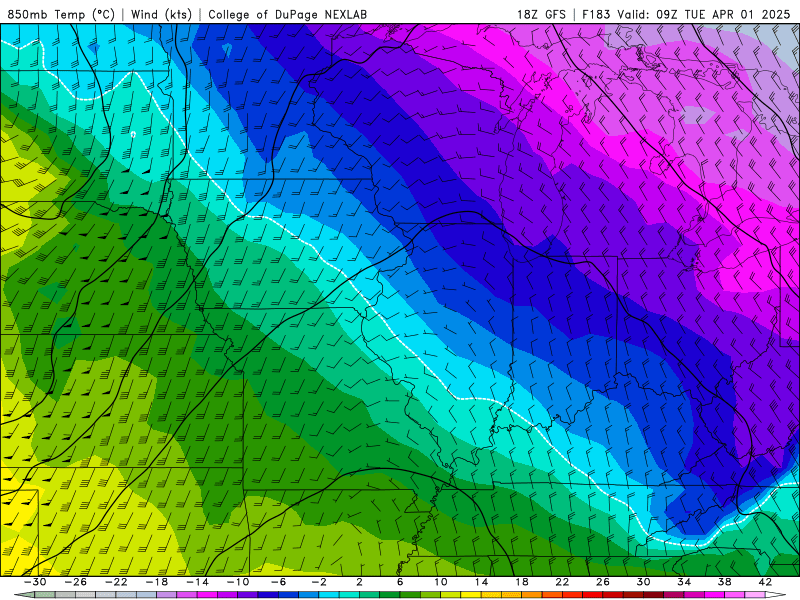Click the 26 color scale label
The image size is (800, 600).
[603, 582]
